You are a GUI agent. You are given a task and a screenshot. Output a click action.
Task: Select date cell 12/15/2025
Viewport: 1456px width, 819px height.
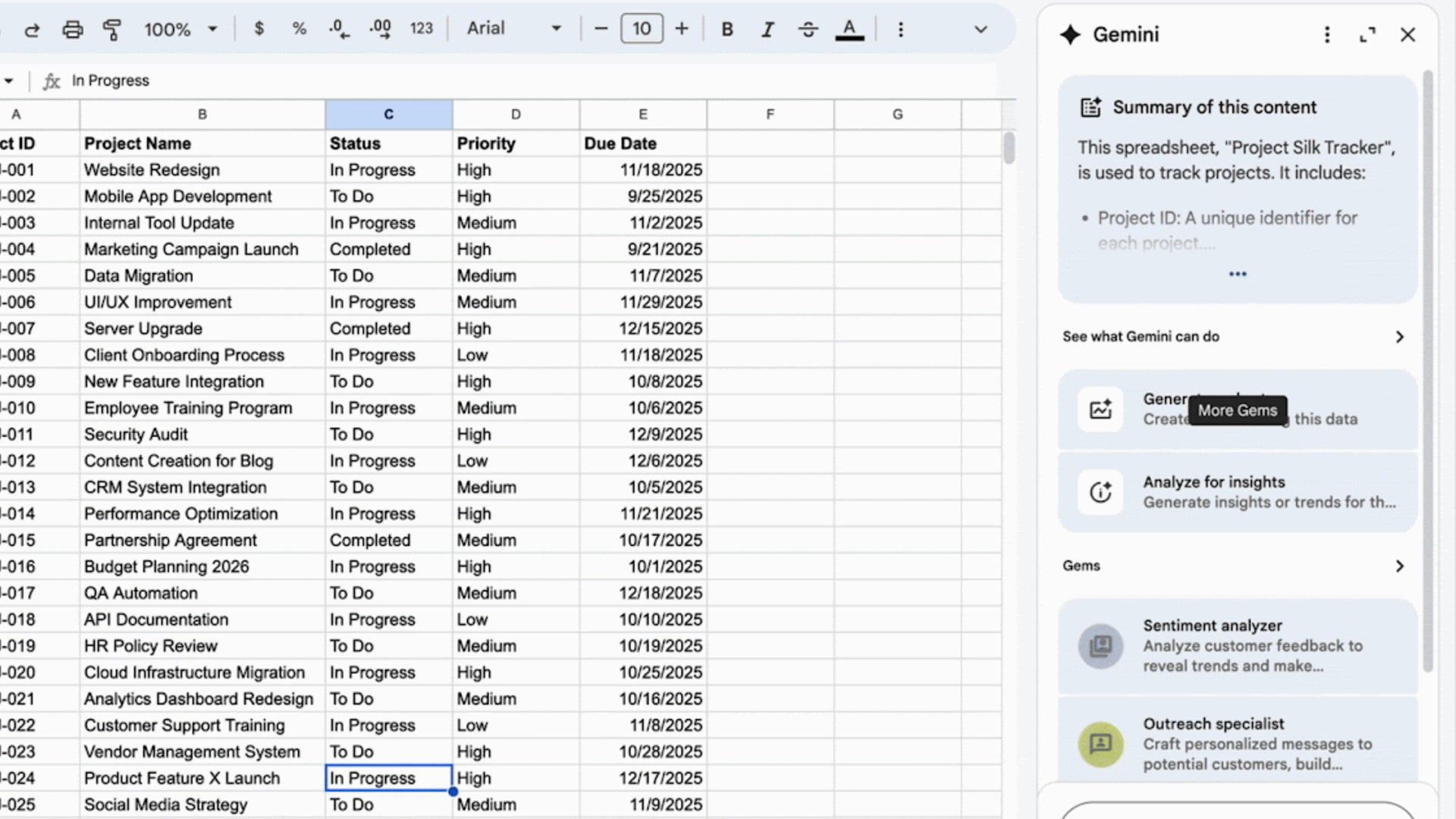click(x=643, y=328)
